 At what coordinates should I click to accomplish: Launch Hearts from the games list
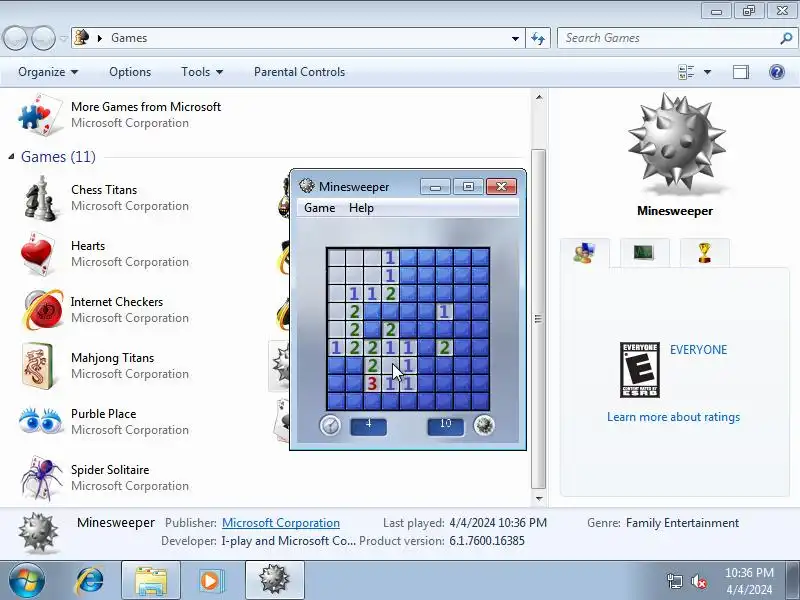[x=37, y=254]
